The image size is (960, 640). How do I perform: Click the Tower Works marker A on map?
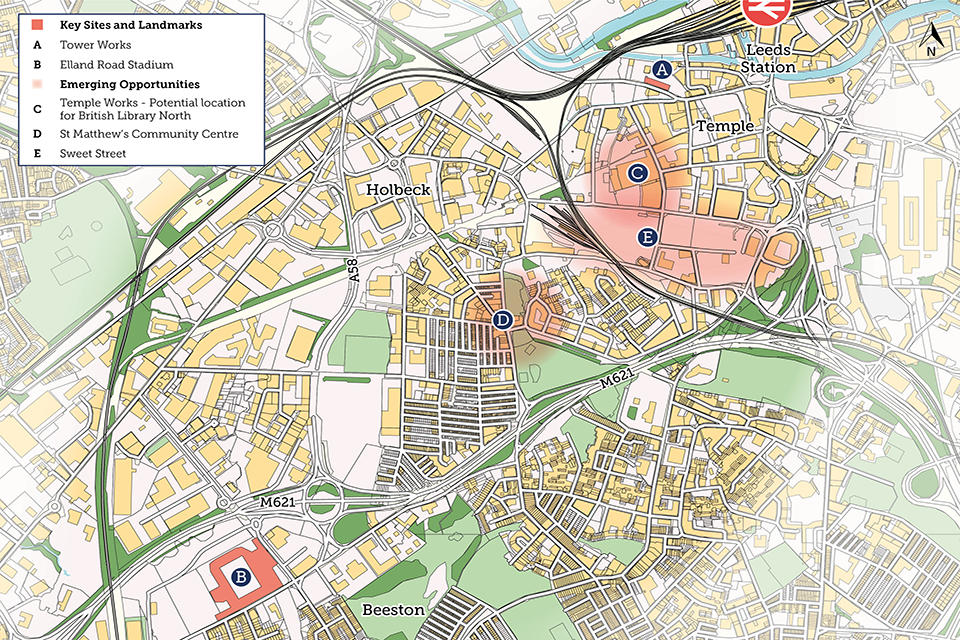[x=660, y=69]
